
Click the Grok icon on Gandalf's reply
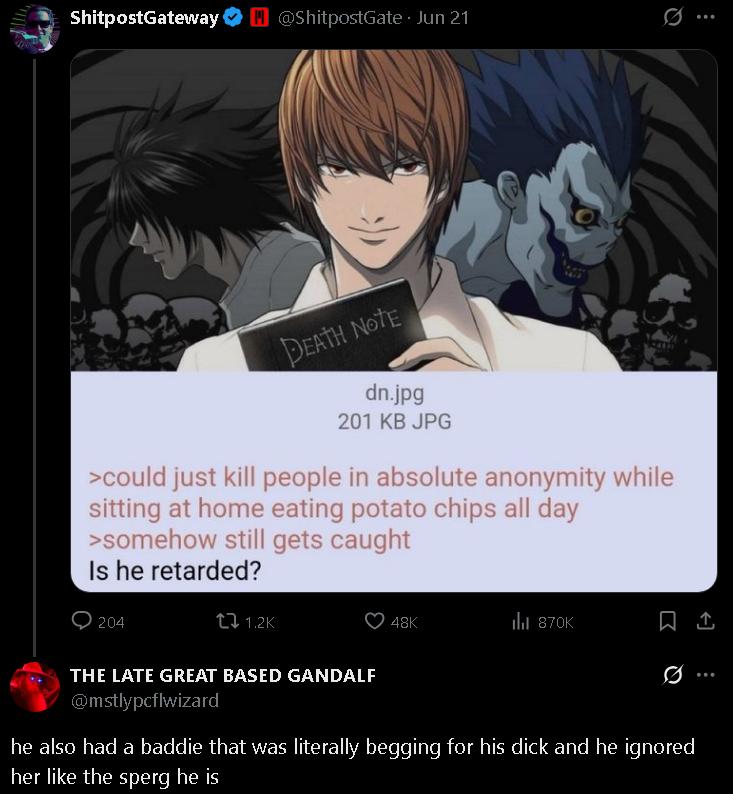(x=673, y=675)
